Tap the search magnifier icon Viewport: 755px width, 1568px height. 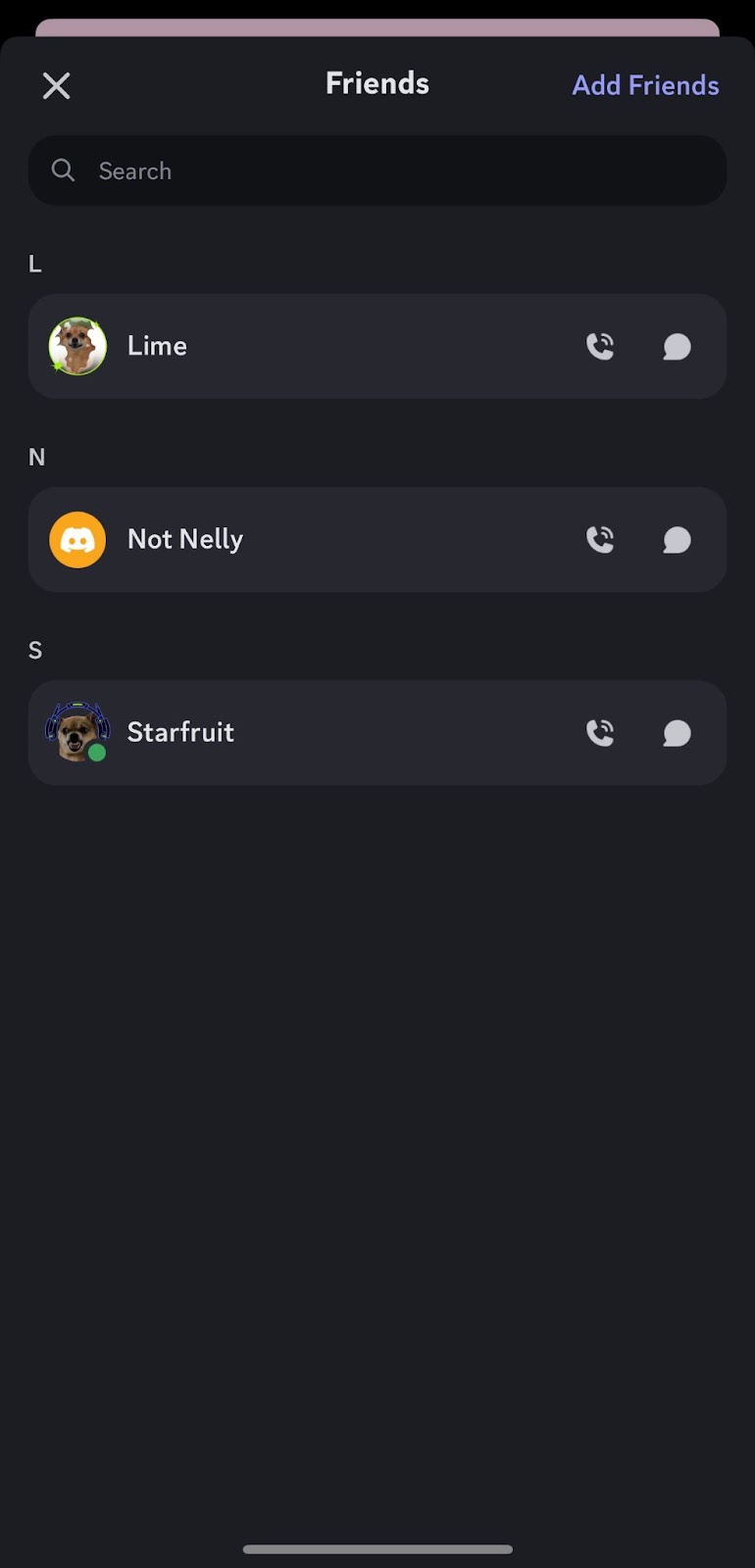coord(63,171)
